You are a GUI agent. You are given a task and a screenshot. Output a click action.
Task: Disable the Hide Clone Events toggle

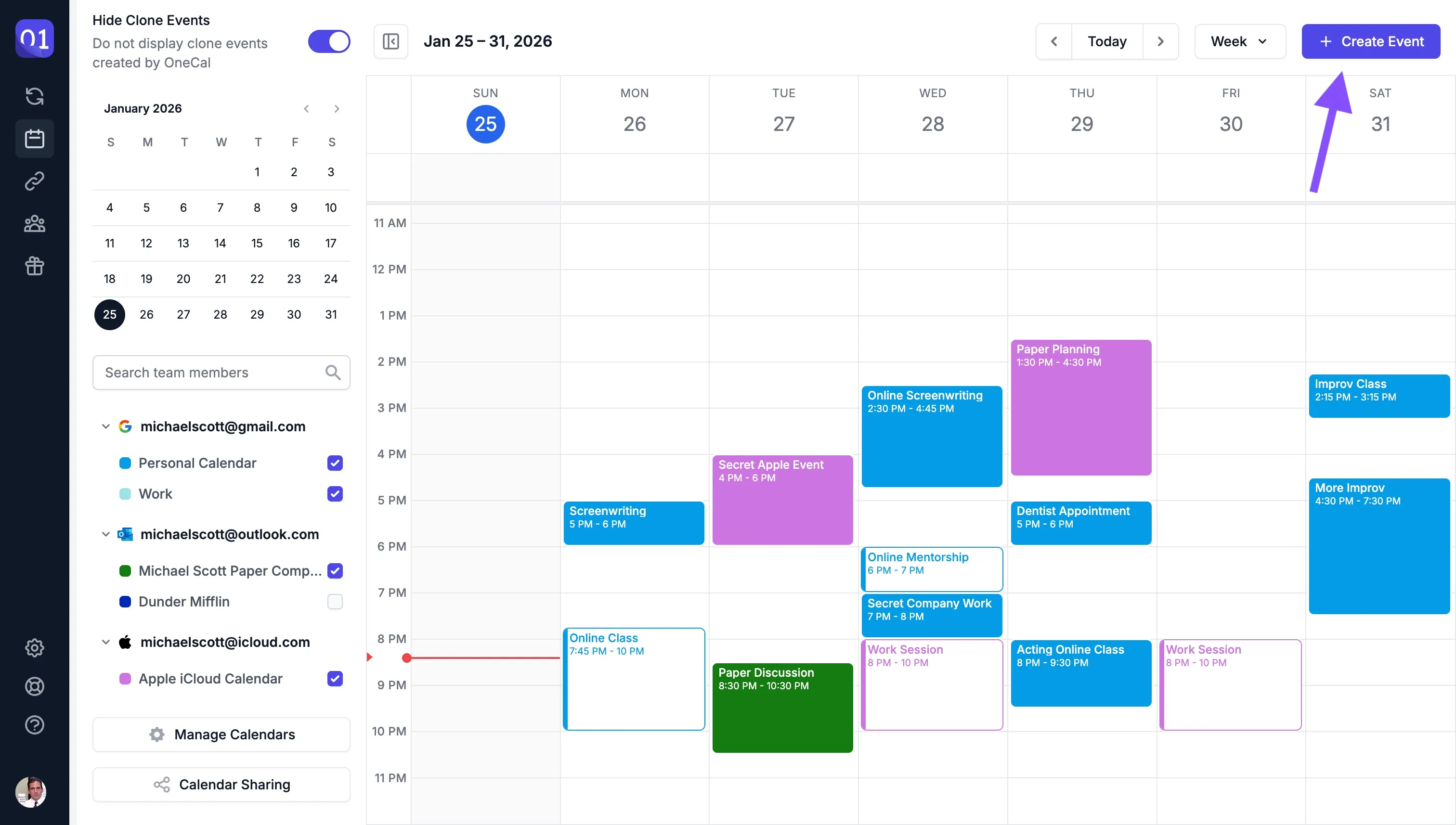tap(329, 41)
